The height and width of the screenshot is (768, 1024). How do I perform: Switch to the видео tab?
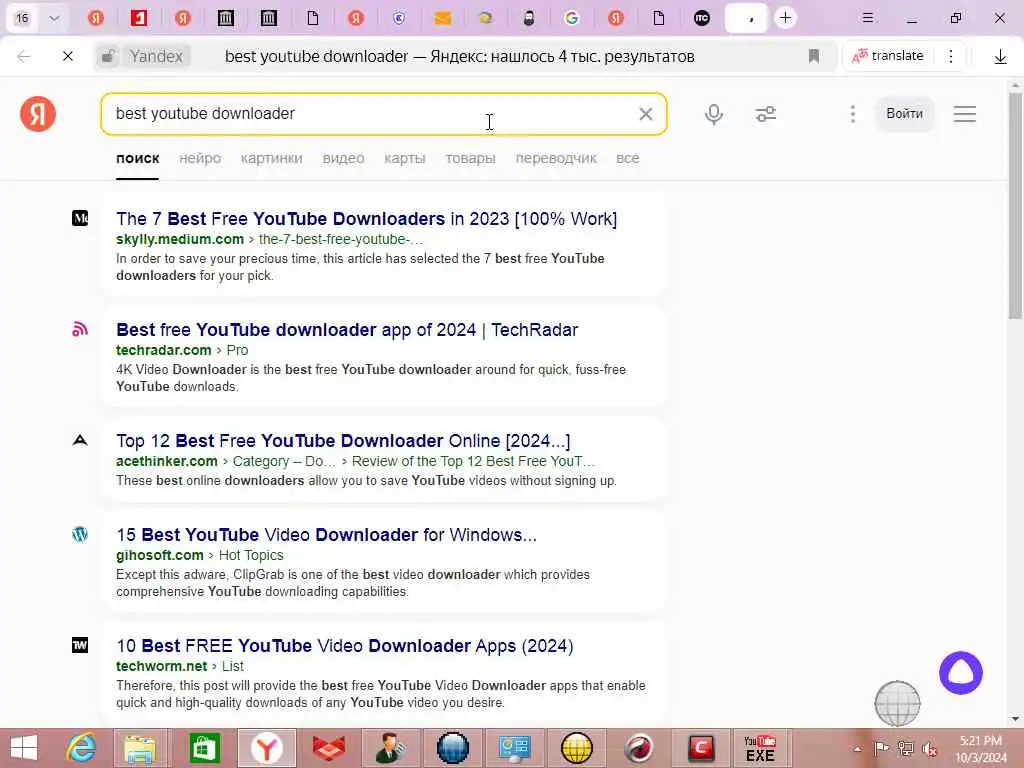click(343, 158)
